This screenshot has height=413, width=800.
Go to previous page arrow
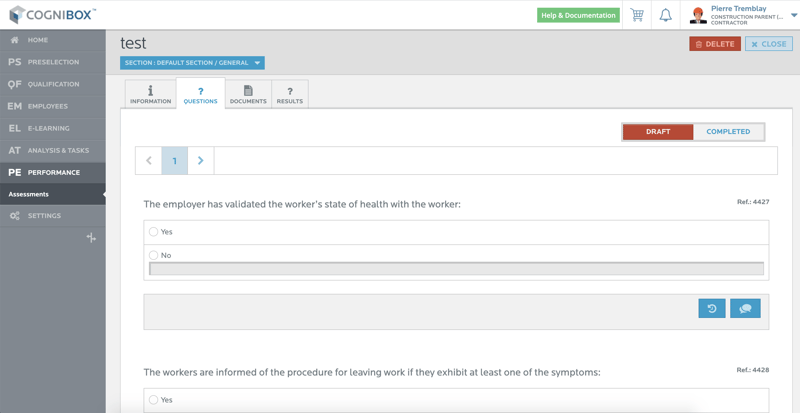[148, 161]
